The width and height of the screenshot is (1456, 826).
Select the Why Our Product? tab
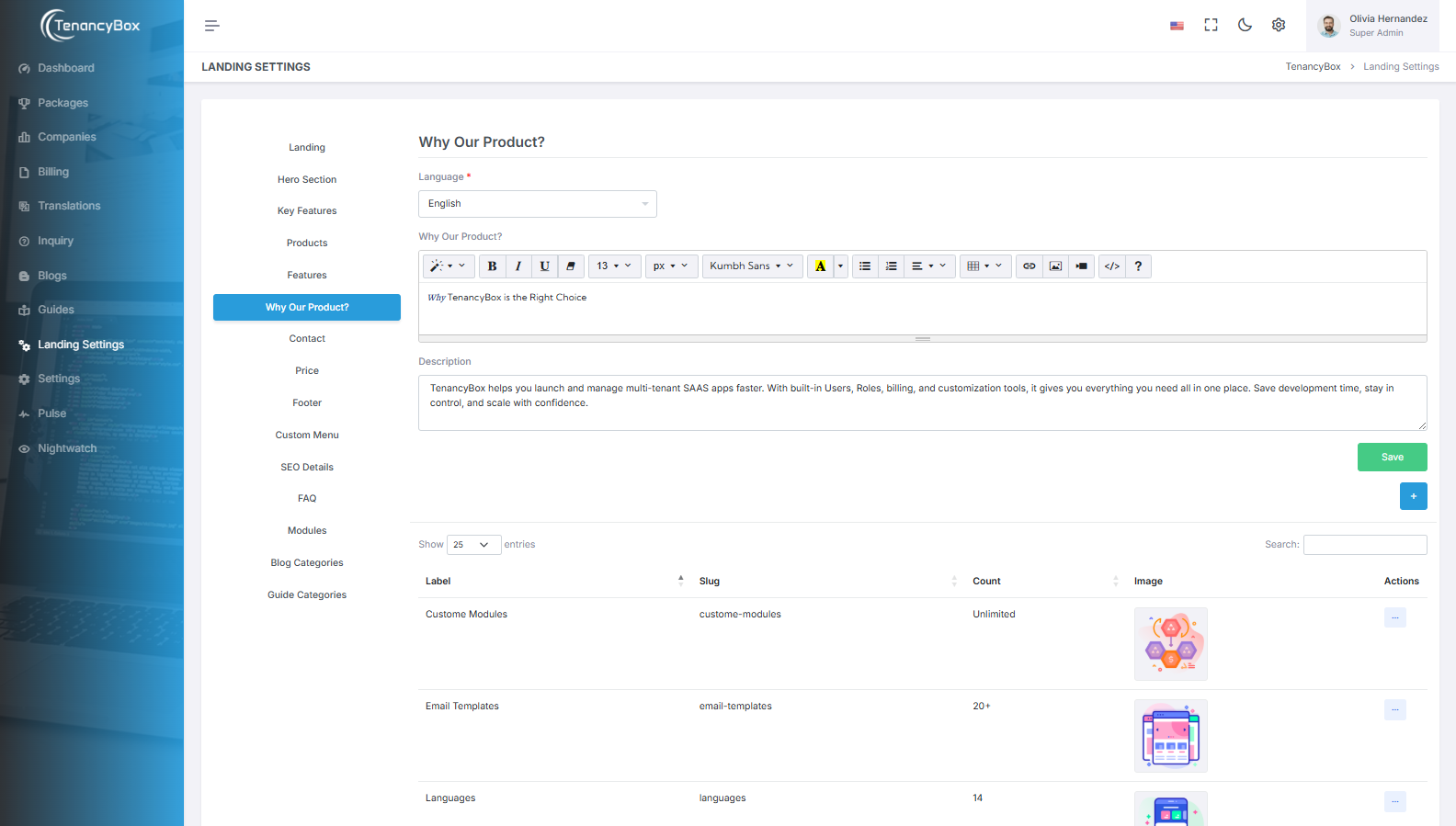click(x=307, y=307)
